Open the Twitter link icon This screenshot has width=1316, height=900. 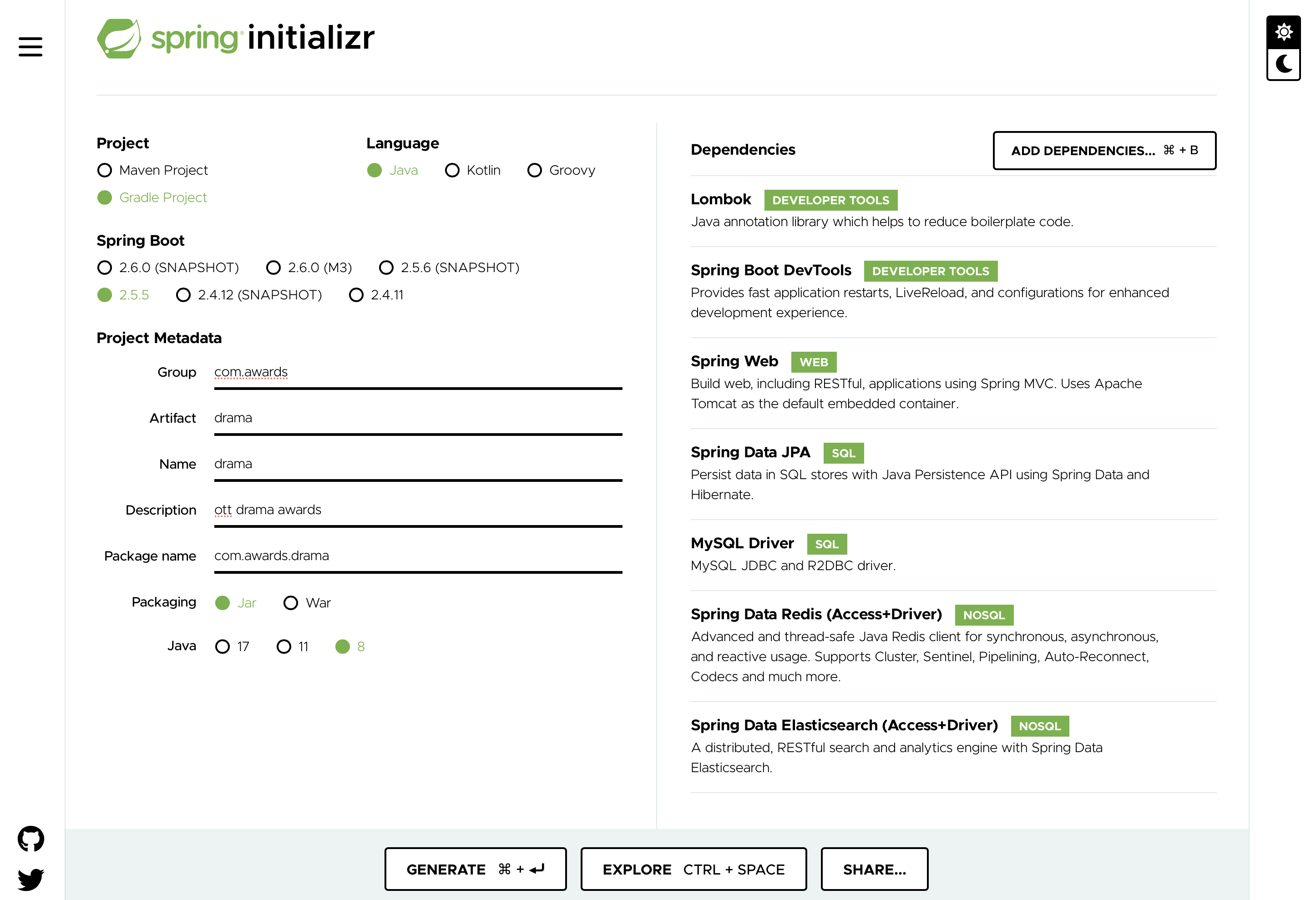(30, 879)
